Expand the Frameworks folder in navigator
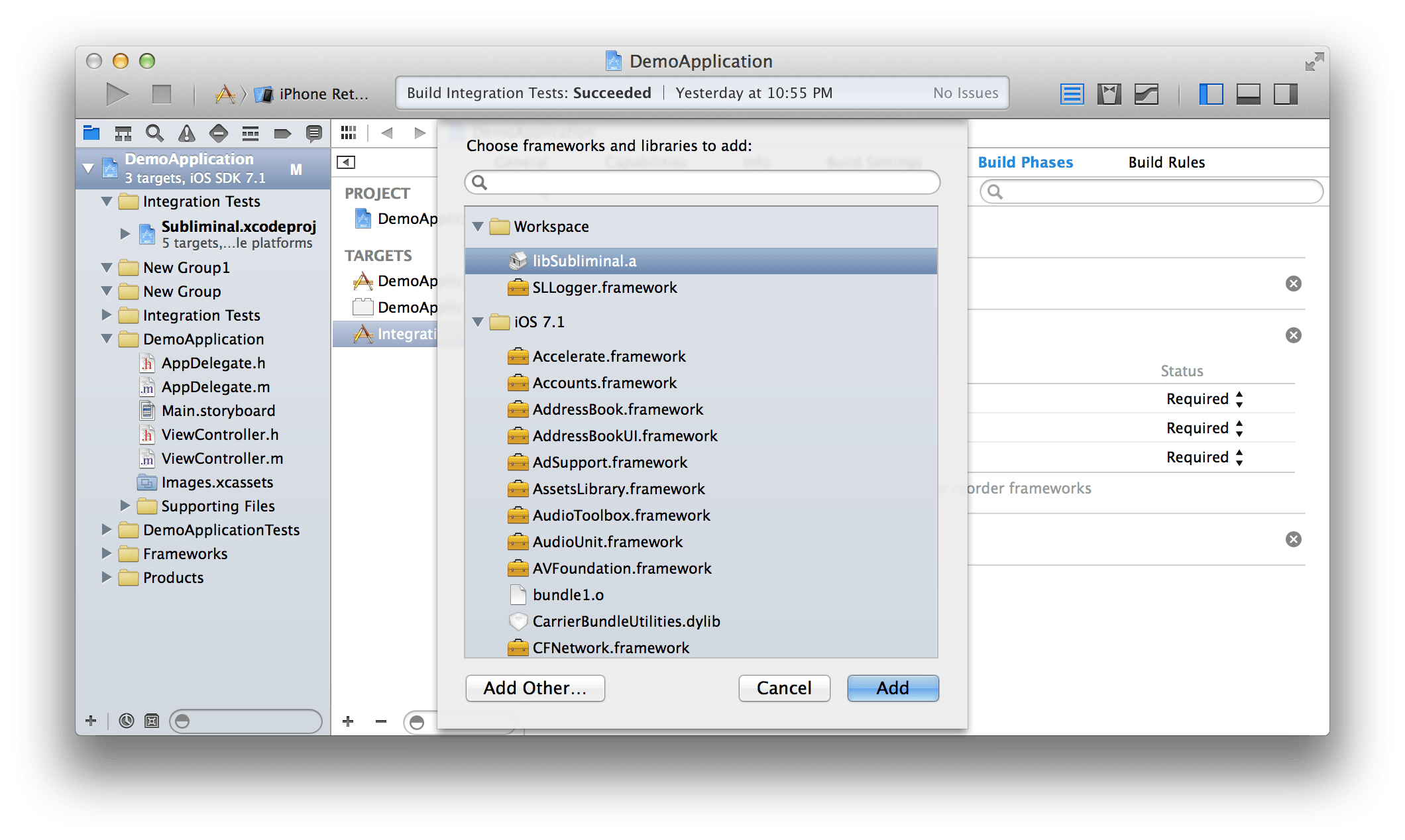The image size is (1405, 840). 107,553
